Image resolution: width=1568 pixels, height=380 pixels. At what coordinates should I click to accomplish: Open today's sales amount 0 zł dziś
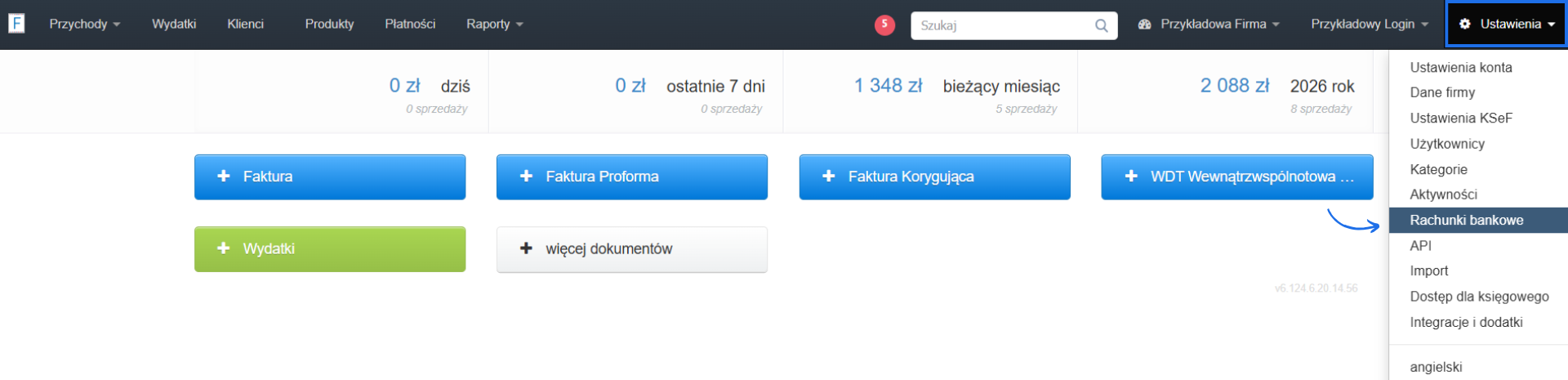[404, 85]
